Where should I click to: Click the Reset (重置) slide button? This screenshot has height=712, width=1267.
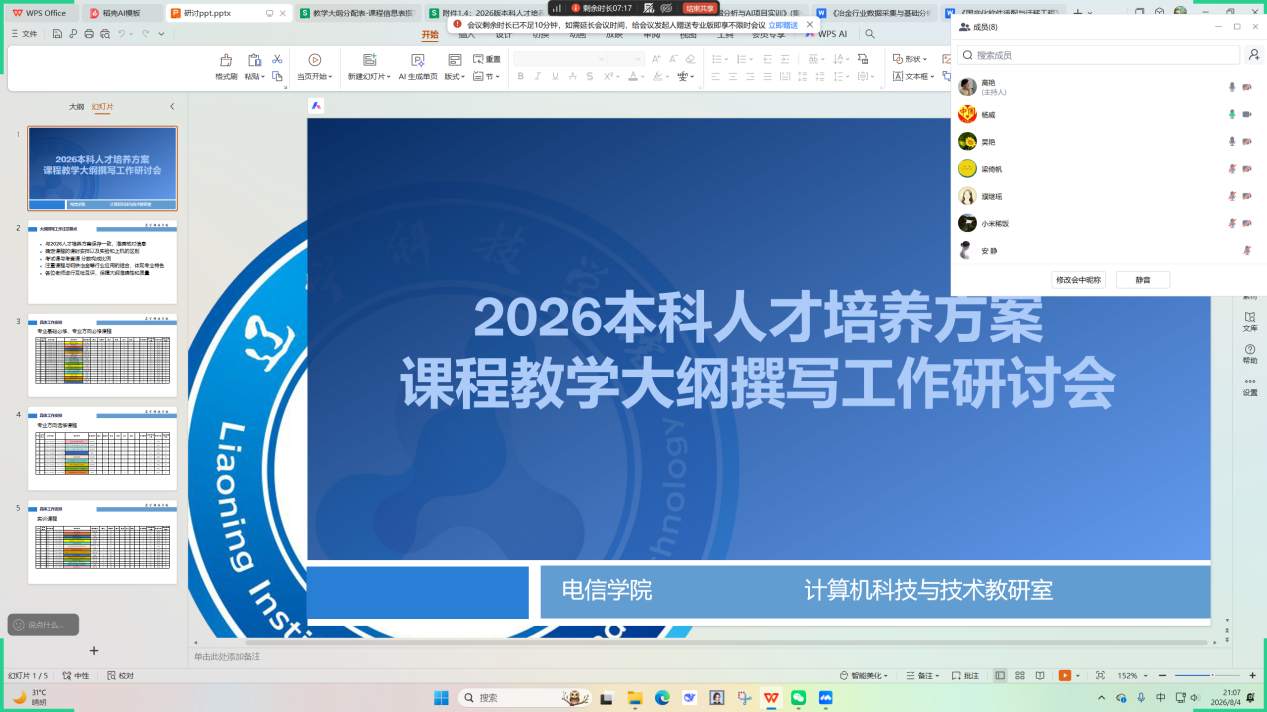[486, 59]
